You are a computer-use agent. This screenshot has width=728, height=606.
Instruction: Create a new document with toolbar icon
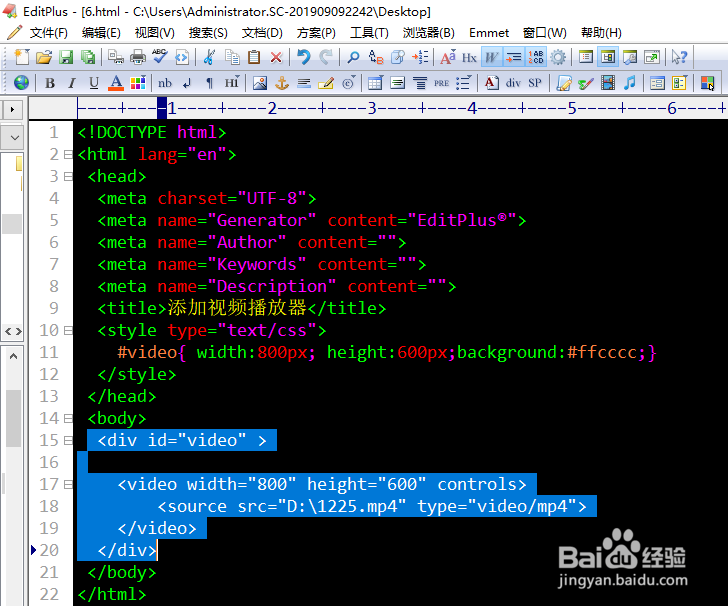pyautogui.click(x=21, y=57)
